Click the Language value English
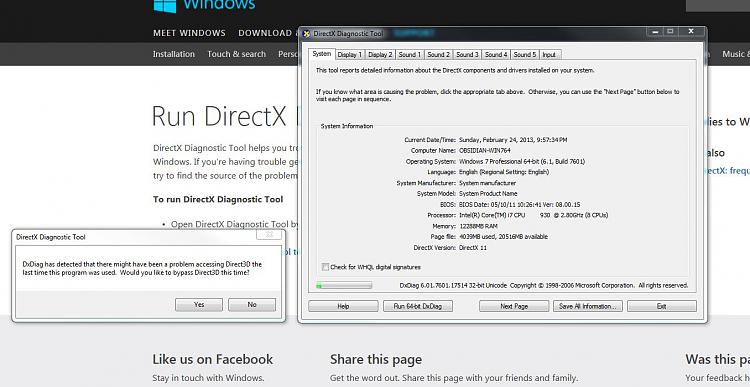Image resolution: width=750 pixels, height=387 pixels. pyautogui.click(x=504, y=172)
